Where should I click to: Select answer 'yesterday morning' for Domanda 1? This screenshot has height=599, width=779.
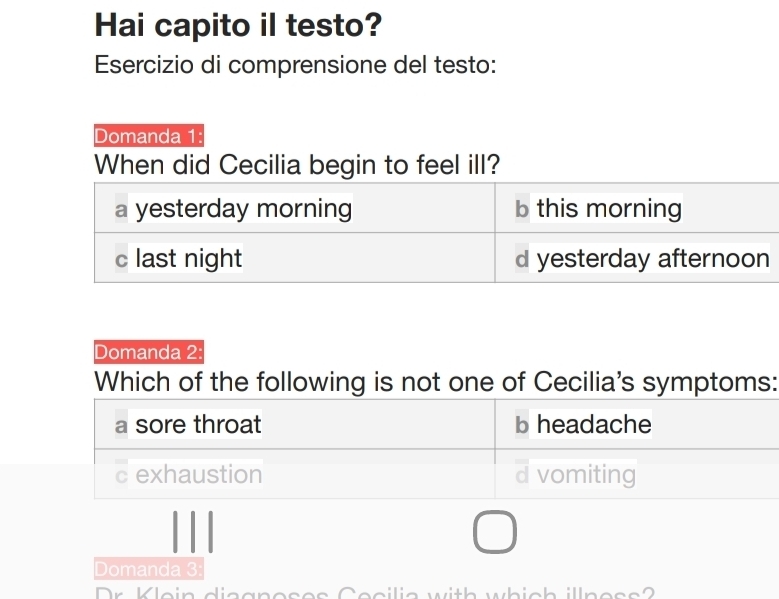(243, 209)
